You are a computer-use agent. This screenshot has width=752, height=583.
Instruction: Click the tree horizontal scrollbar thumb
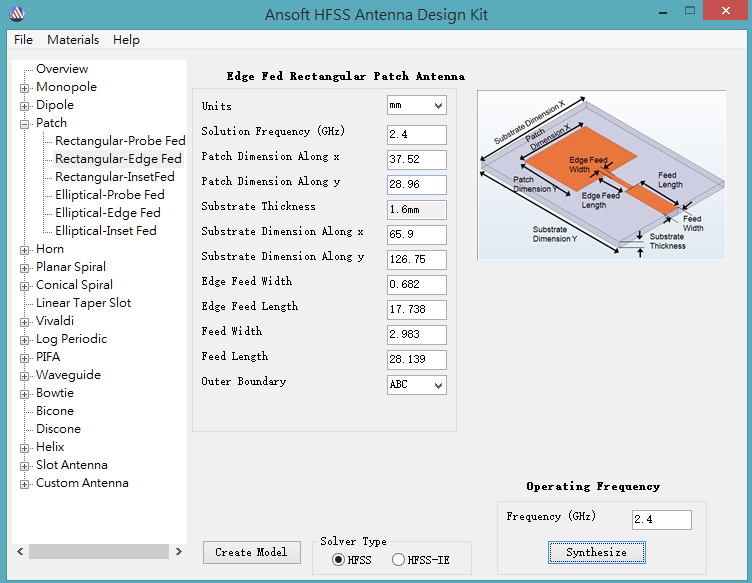click(99, 551)
